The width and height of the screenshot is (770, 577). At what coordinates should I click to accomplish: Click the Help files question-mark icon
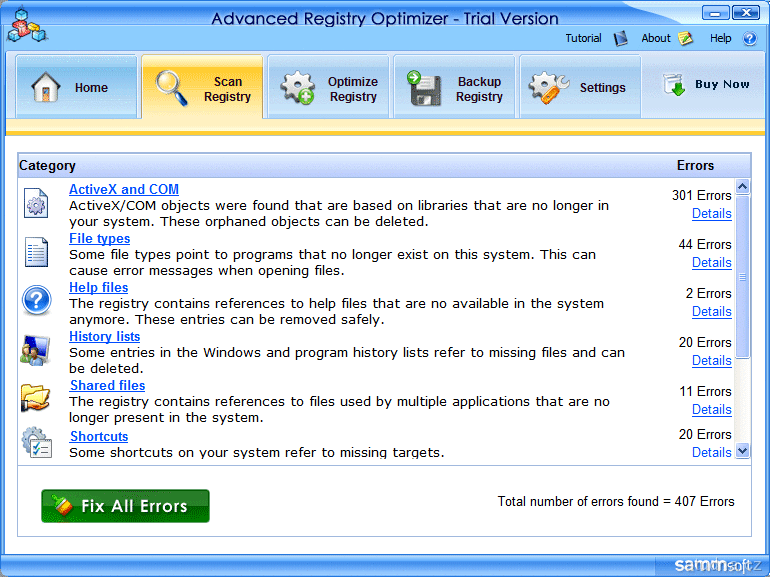pos(36,300)
